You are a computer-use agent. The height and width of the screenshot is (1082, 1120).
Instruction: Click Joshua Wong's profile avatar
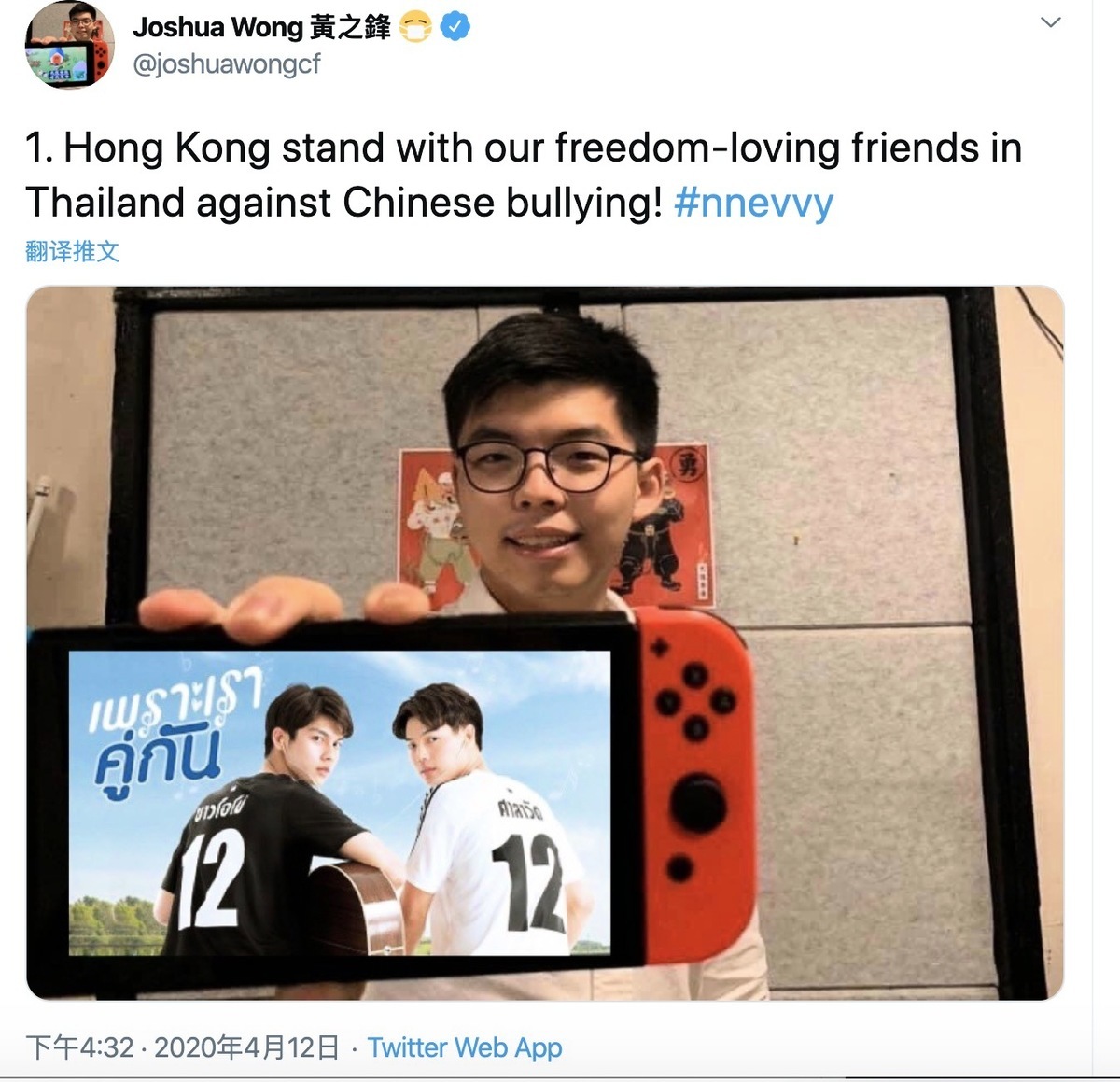pyautogui.click(x=70, y=45)
